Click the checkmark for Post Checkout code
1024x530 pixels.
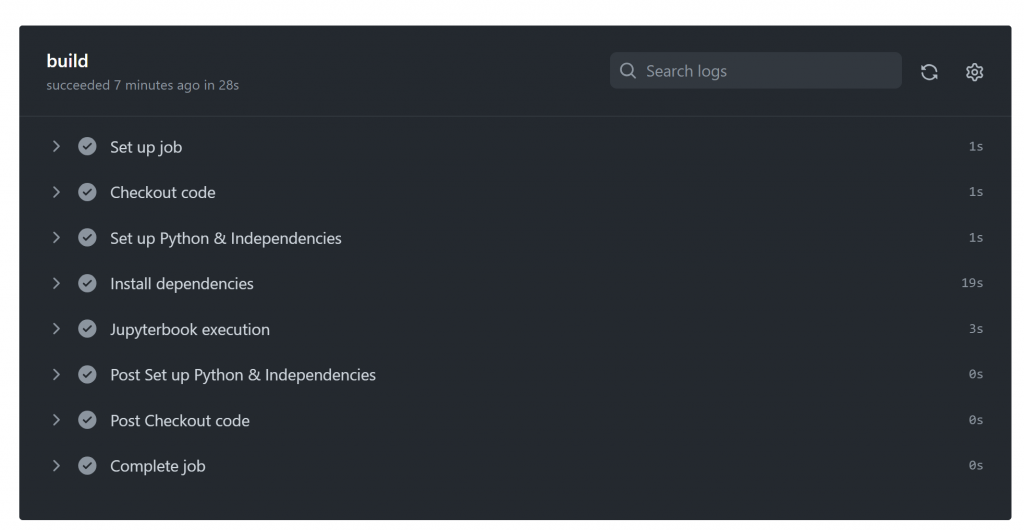coord(87,421)
